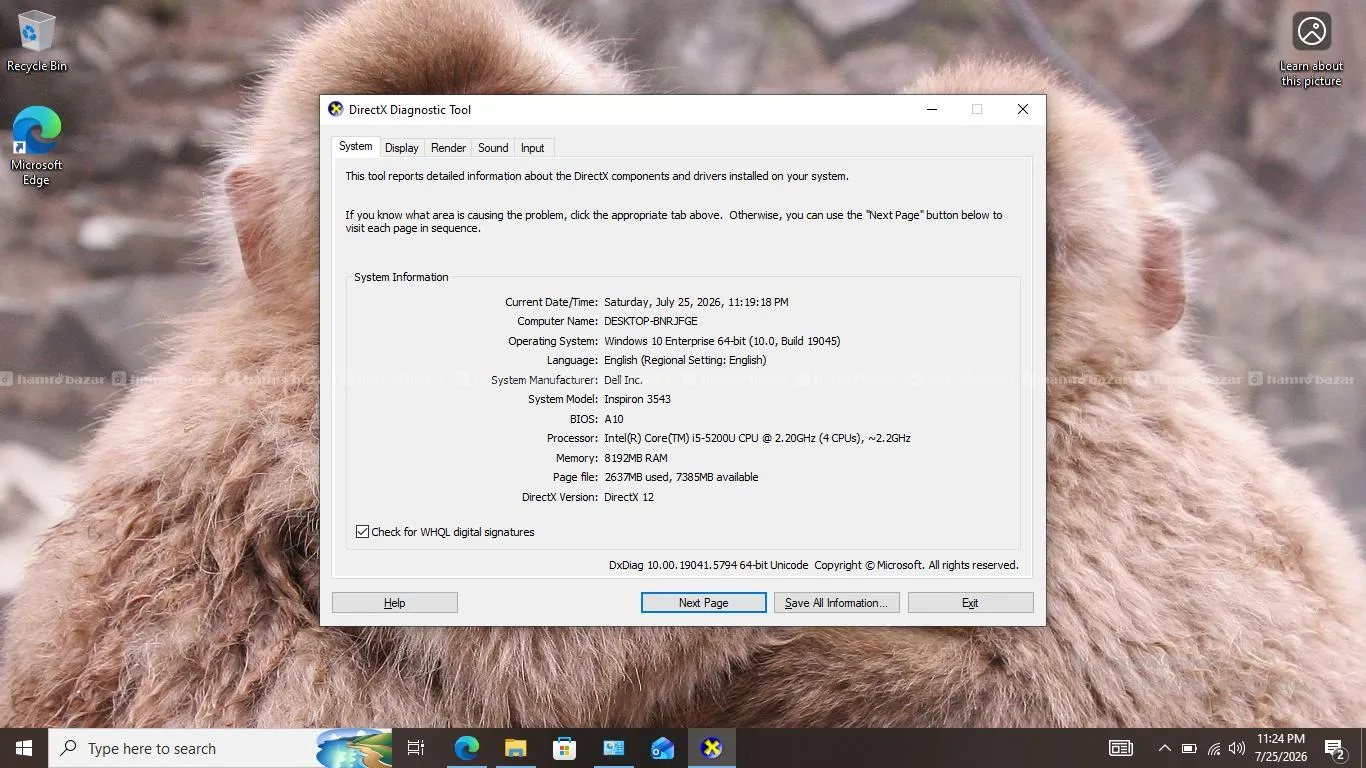1366x768 pixels.
Task: Click the landscape image in the search box
Action: coord(354,748)
